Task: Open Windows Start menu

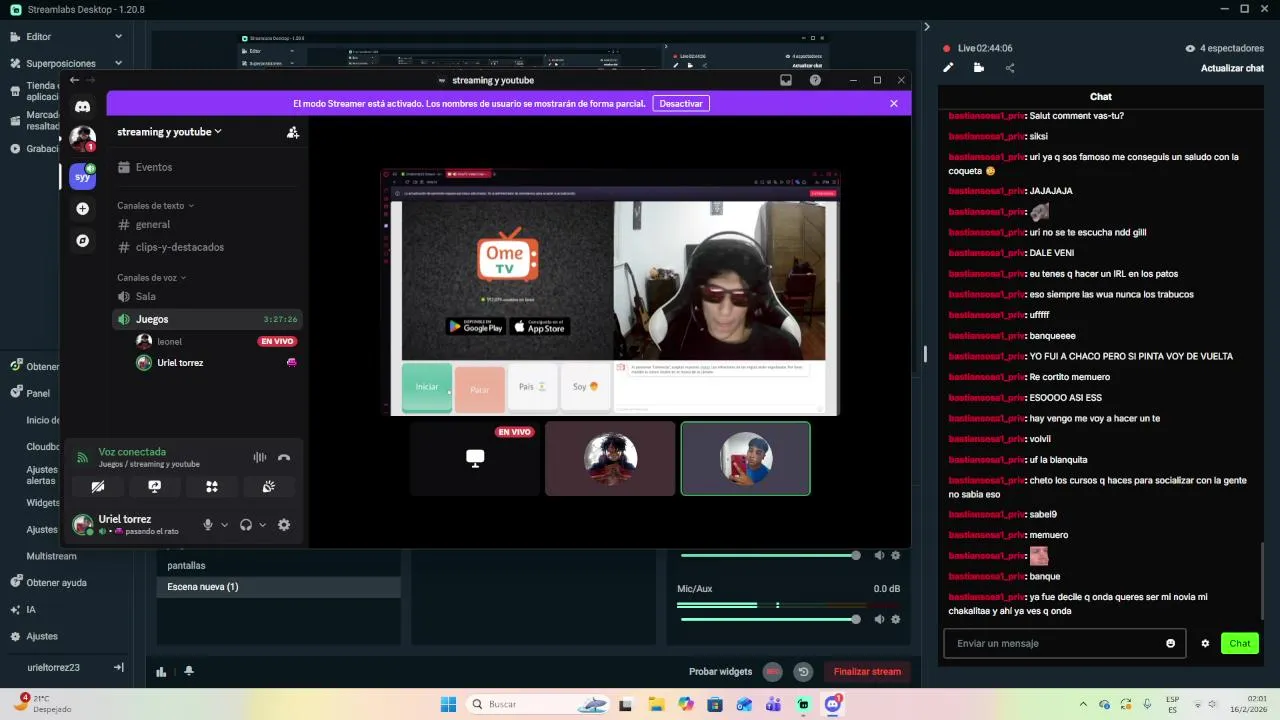Action: tap(449, 704)
